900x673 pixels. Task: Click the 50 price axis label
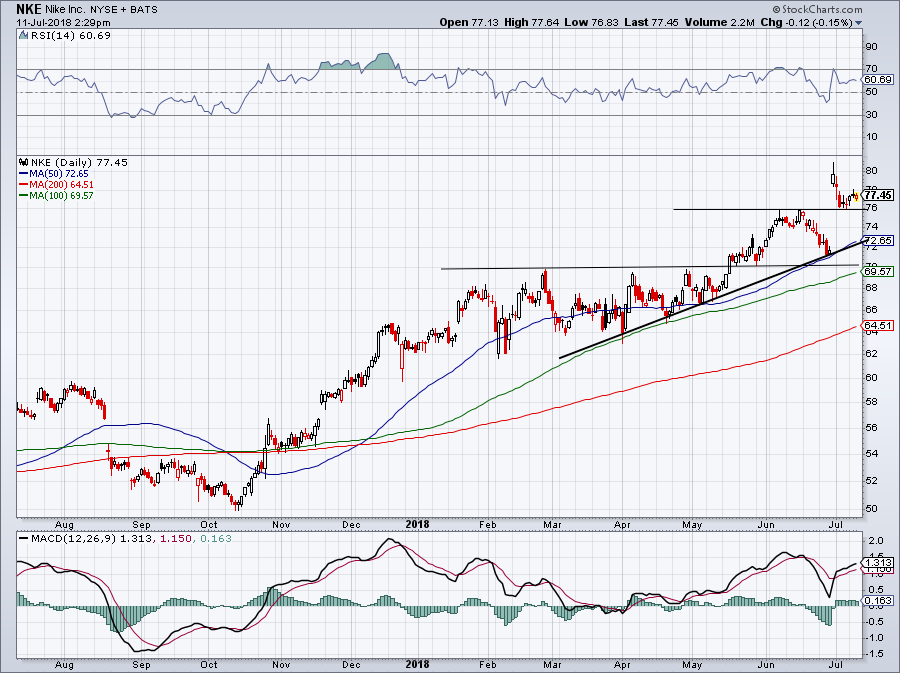pyautogui.click(x=871, y=508)
